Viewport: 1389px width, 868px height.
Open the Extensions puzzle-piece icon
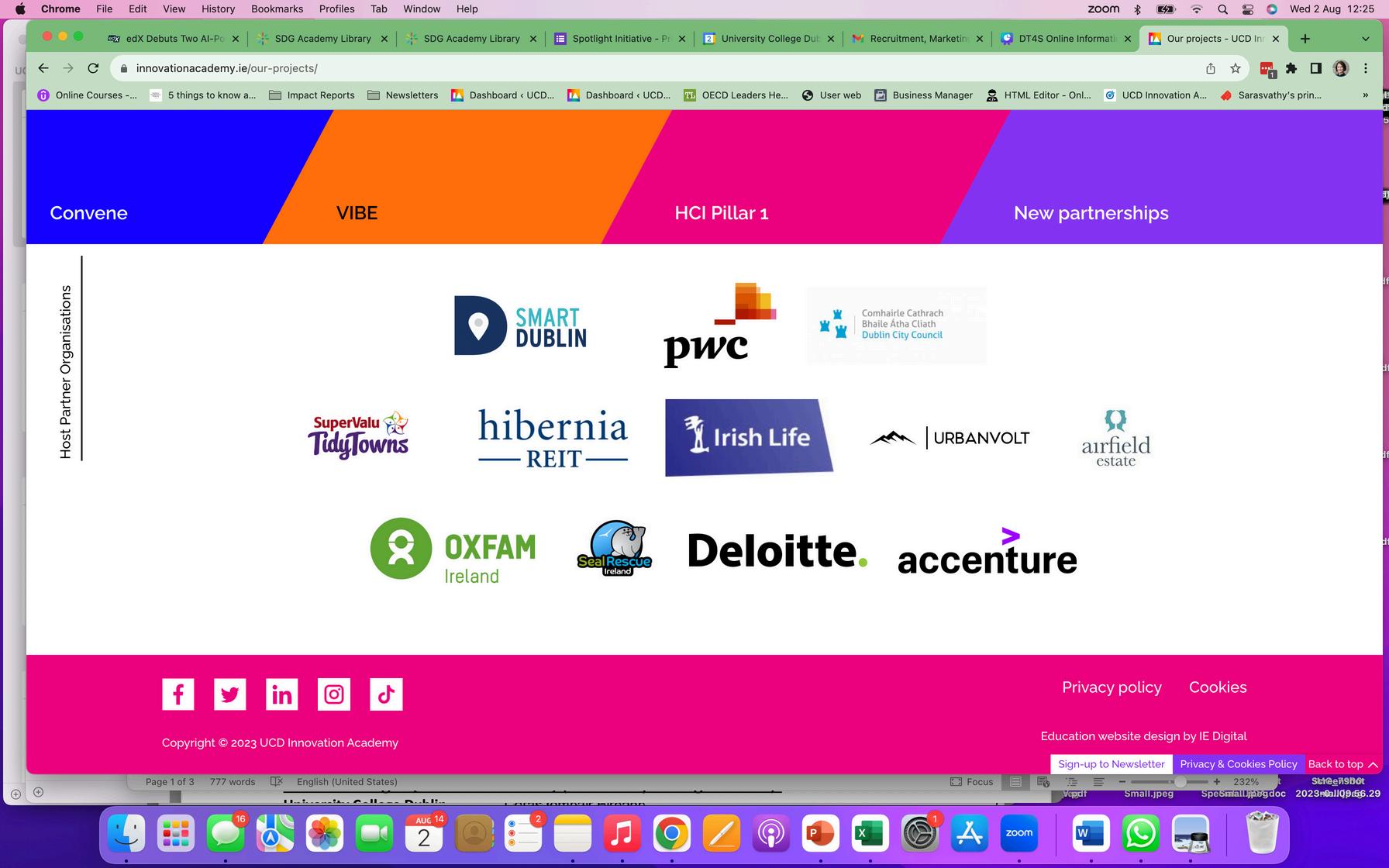[x=1291, y=68]
